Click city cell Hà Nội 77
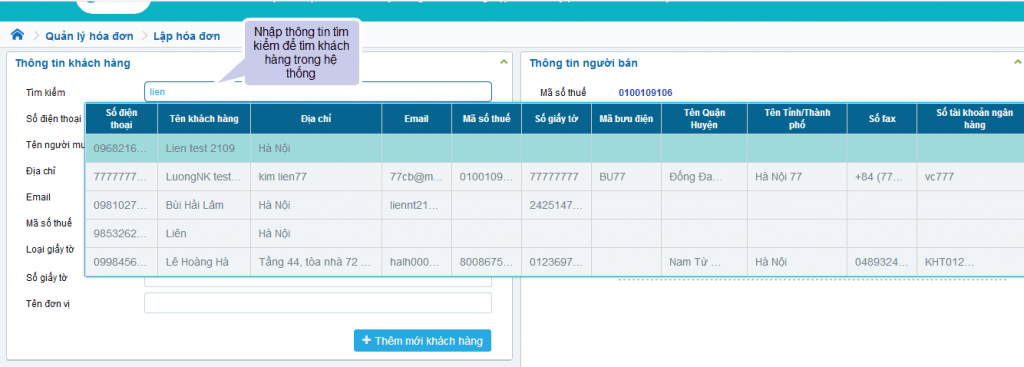 pos(797,176)
